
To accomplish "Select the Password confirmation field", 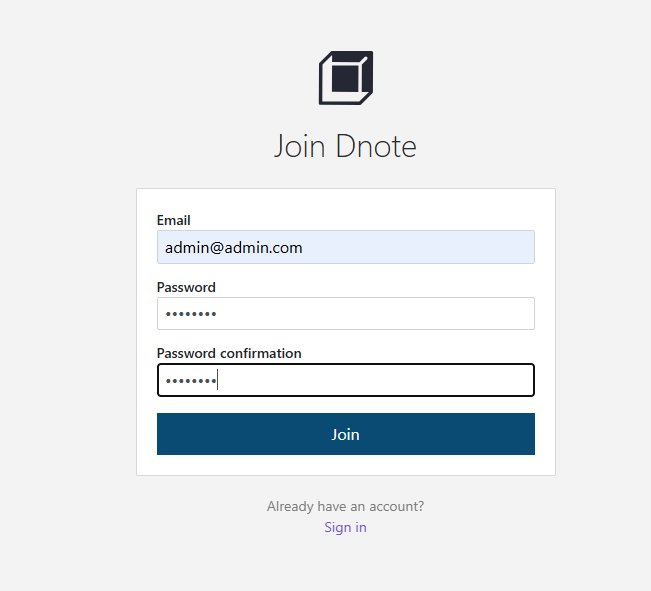I will point(345,380).
